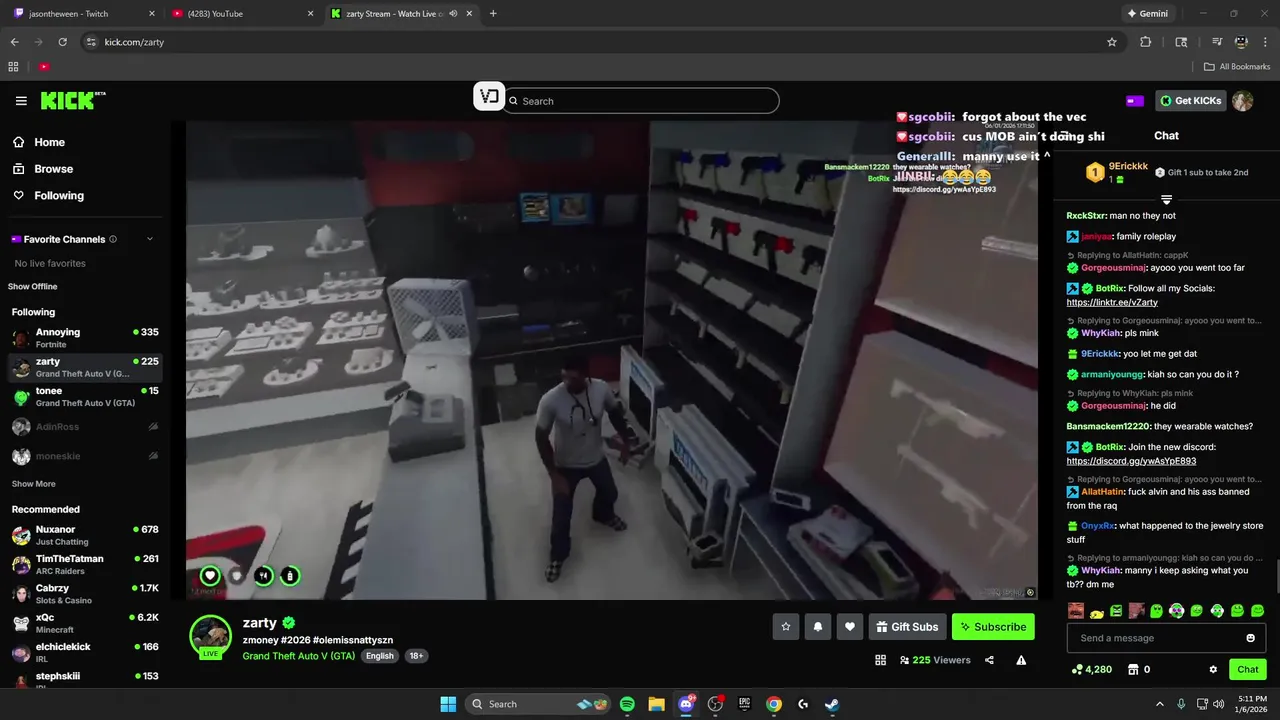The height and width of the screenshot is (720, 1280).
Task: Click the Get KICKs button
Action: (x=1190, y=101)
